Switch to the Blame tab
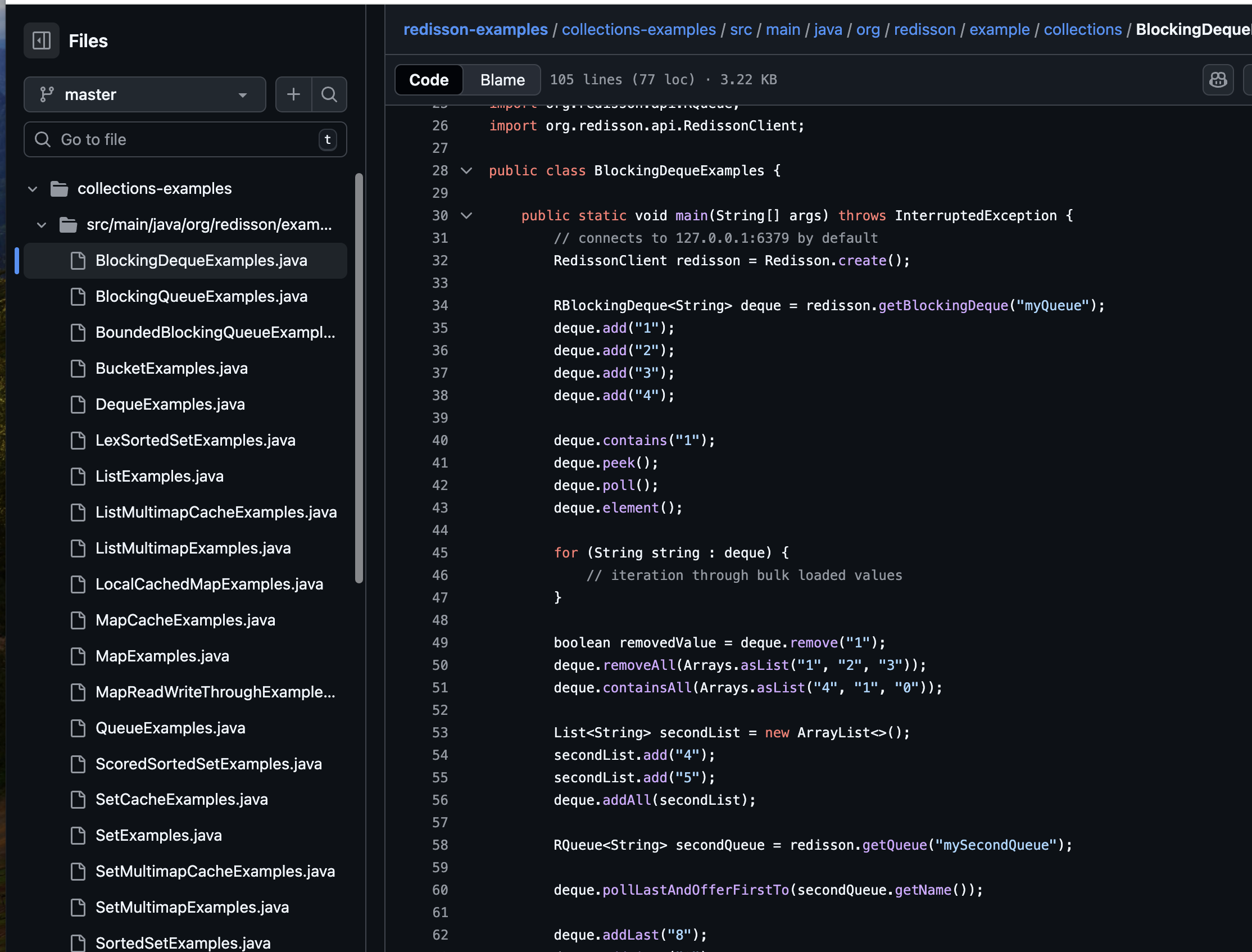 [x=502, y=80]
